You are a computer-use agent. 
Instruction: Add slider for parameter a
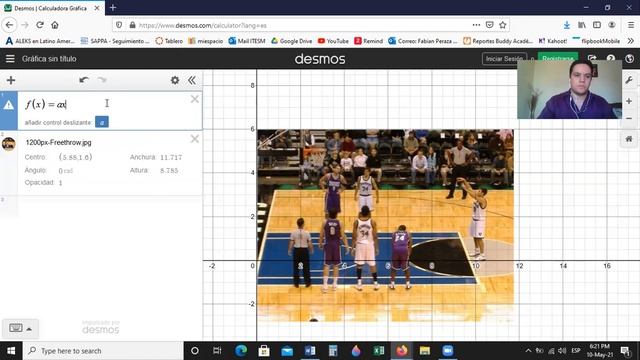(x=102, y=122)
